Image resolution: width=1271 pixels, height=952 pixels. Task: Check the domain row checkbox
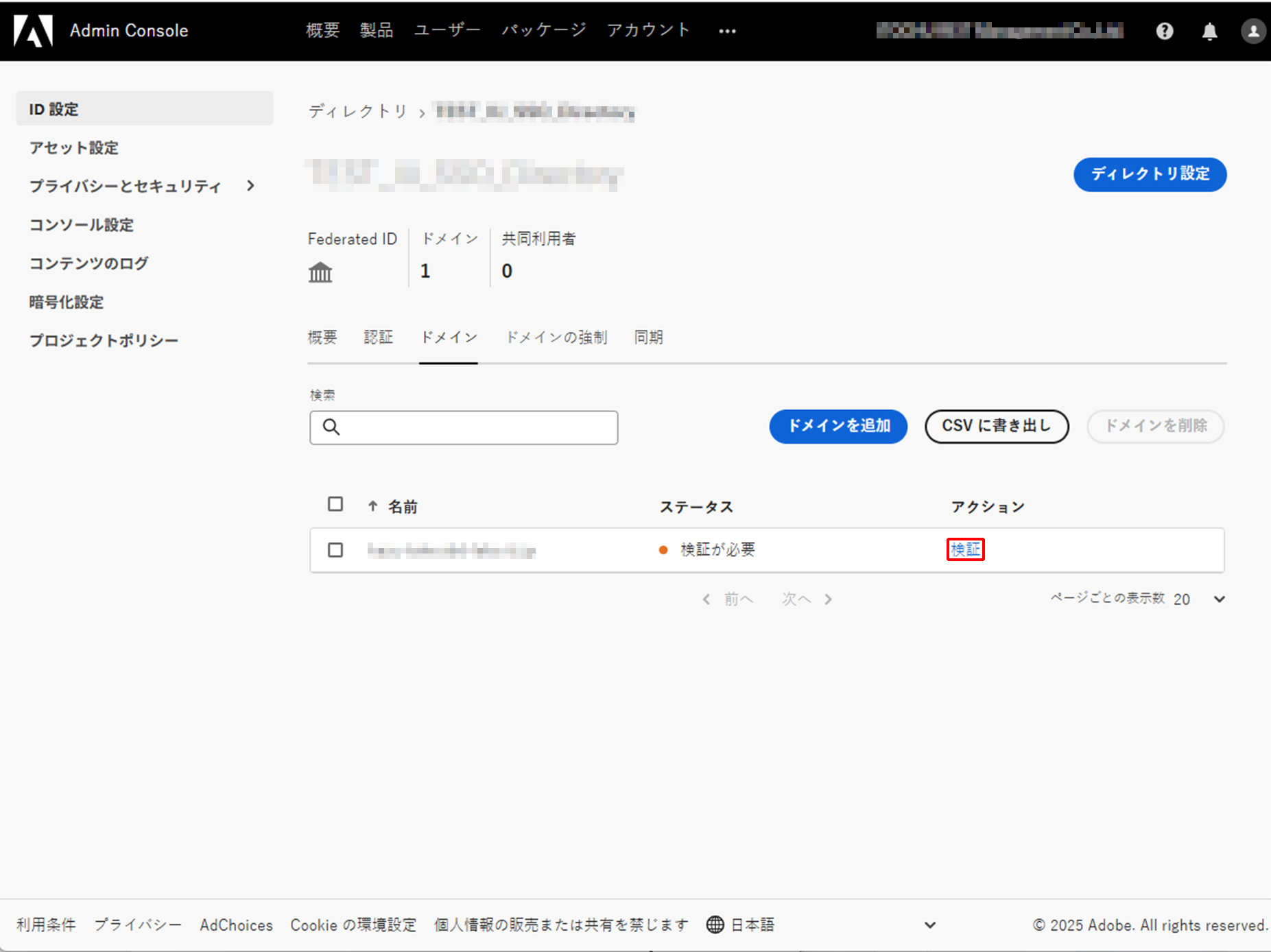[335, 550]
